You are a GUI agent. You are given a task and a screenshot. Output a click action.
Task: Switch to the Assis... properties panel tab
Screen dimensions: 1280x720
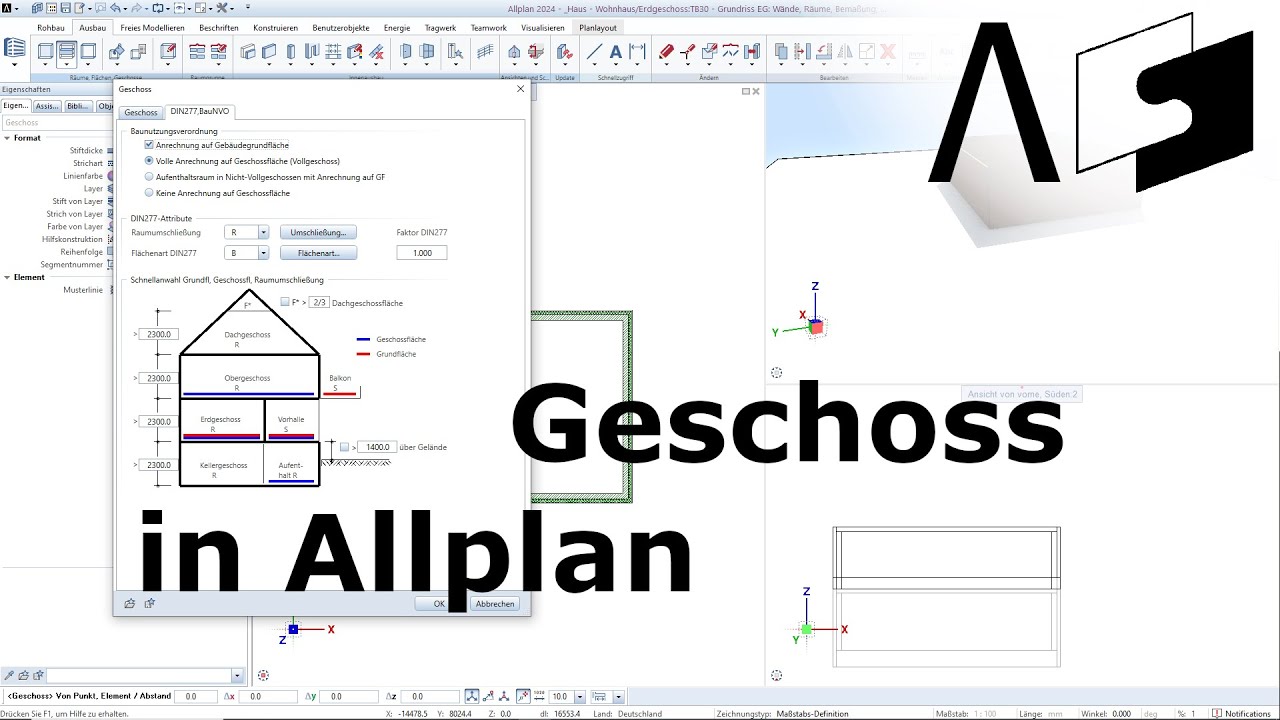[47, 106]
